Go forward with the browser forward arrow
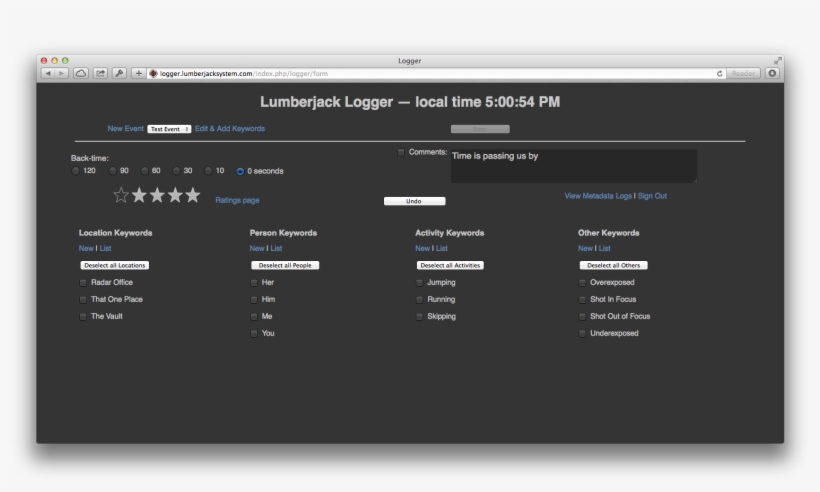 [x=62, y=73]
